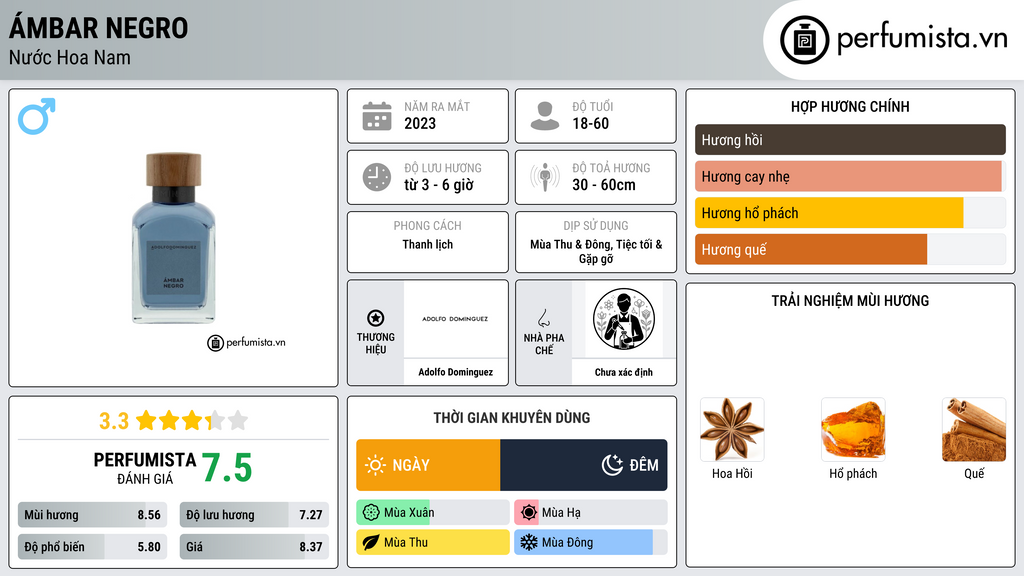
Task: Click the Mùa Thu season bar
Action: click(433, 542)
